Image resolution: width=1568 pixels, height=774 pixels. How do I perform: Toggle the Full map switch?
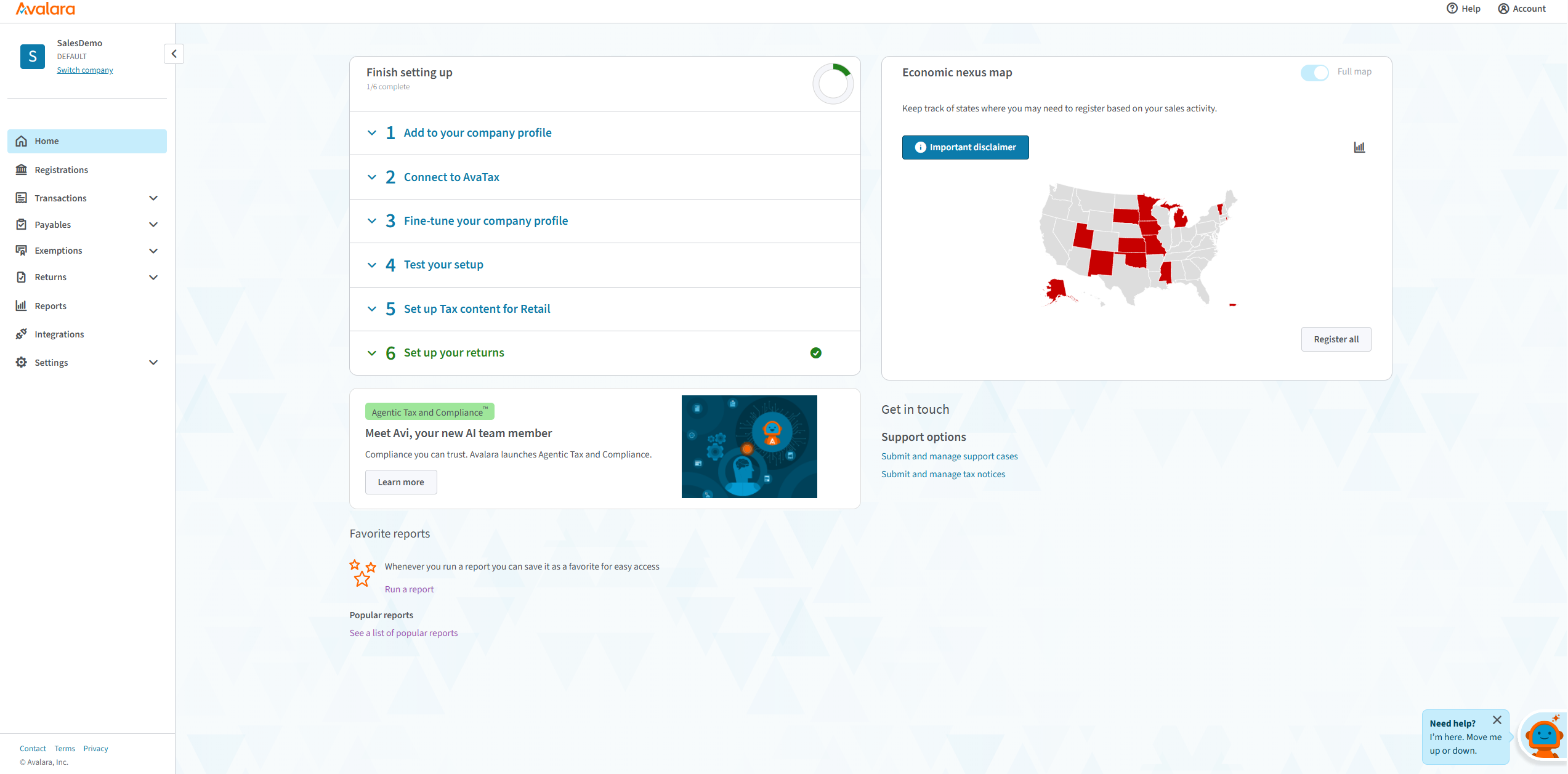[x=1314, y=73]
